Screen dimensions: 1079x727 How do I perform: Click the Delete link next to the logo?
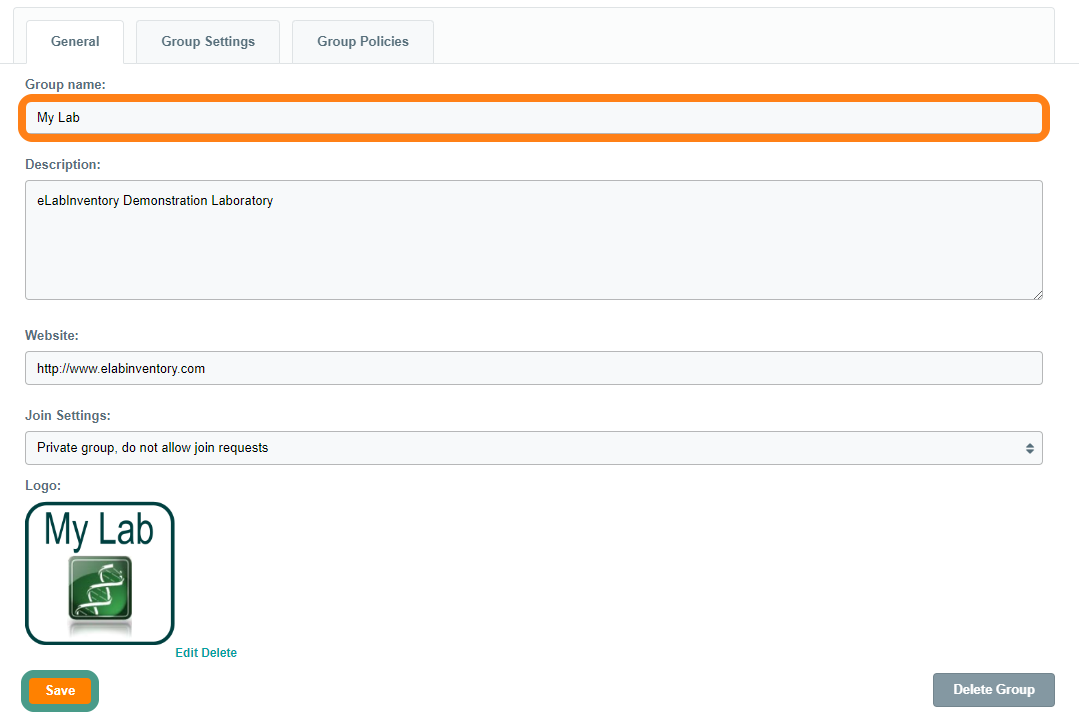[x=220, y=653]
